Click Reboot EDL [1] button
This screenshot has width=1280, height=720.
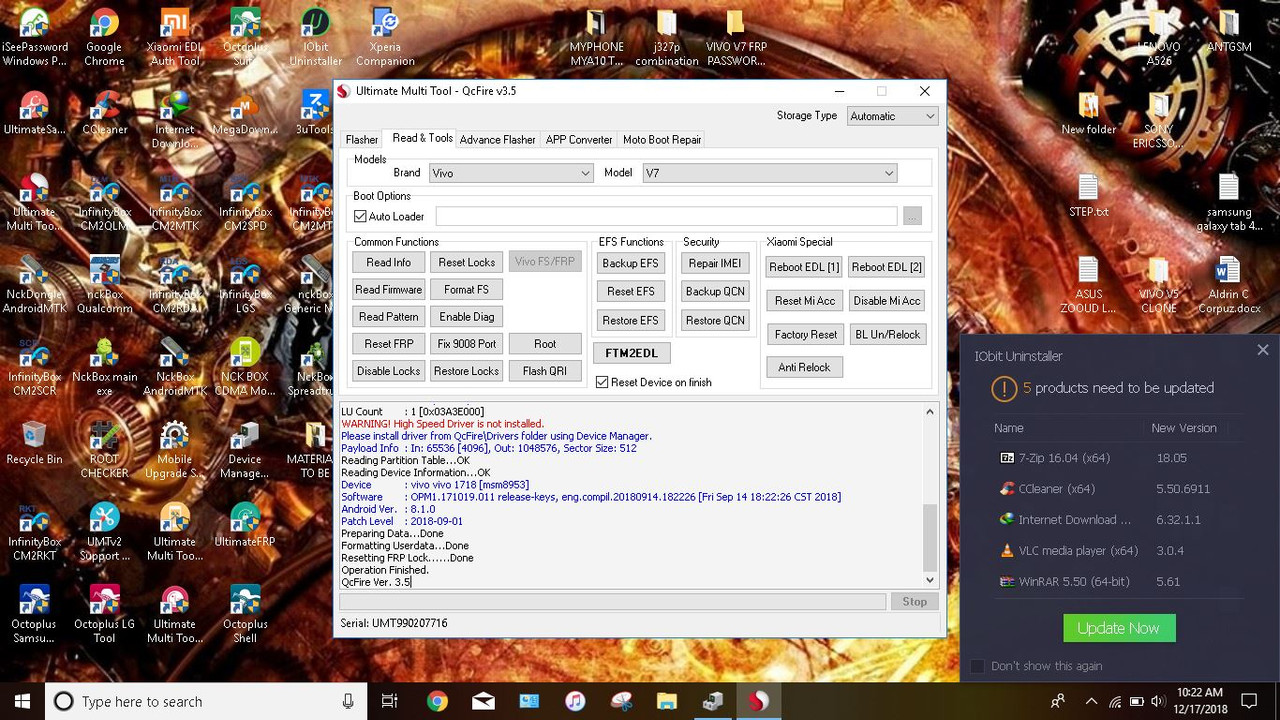coord(804,267)
